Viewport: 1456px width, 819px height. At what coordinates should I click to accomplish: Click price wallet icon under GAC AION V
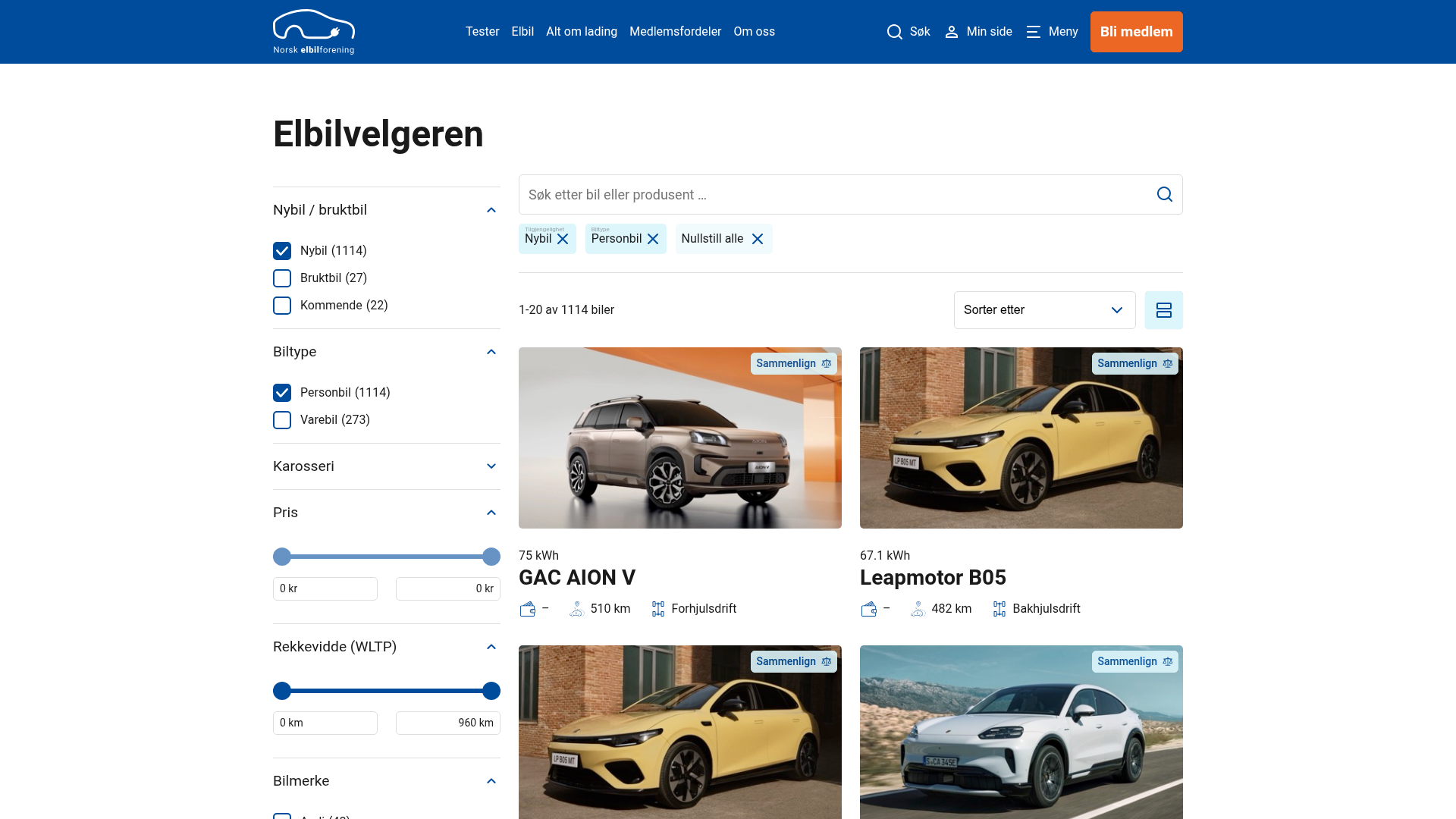point(528,609)
